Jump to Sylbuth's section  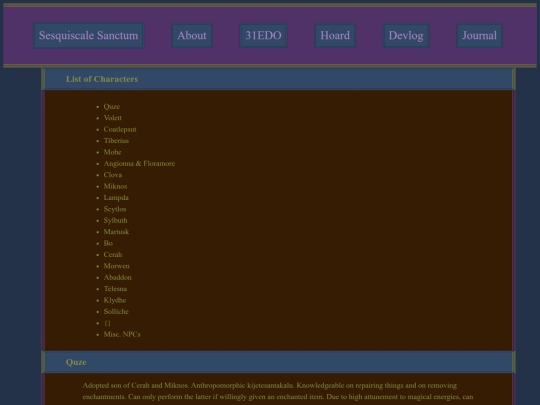[x=116, y=220]
